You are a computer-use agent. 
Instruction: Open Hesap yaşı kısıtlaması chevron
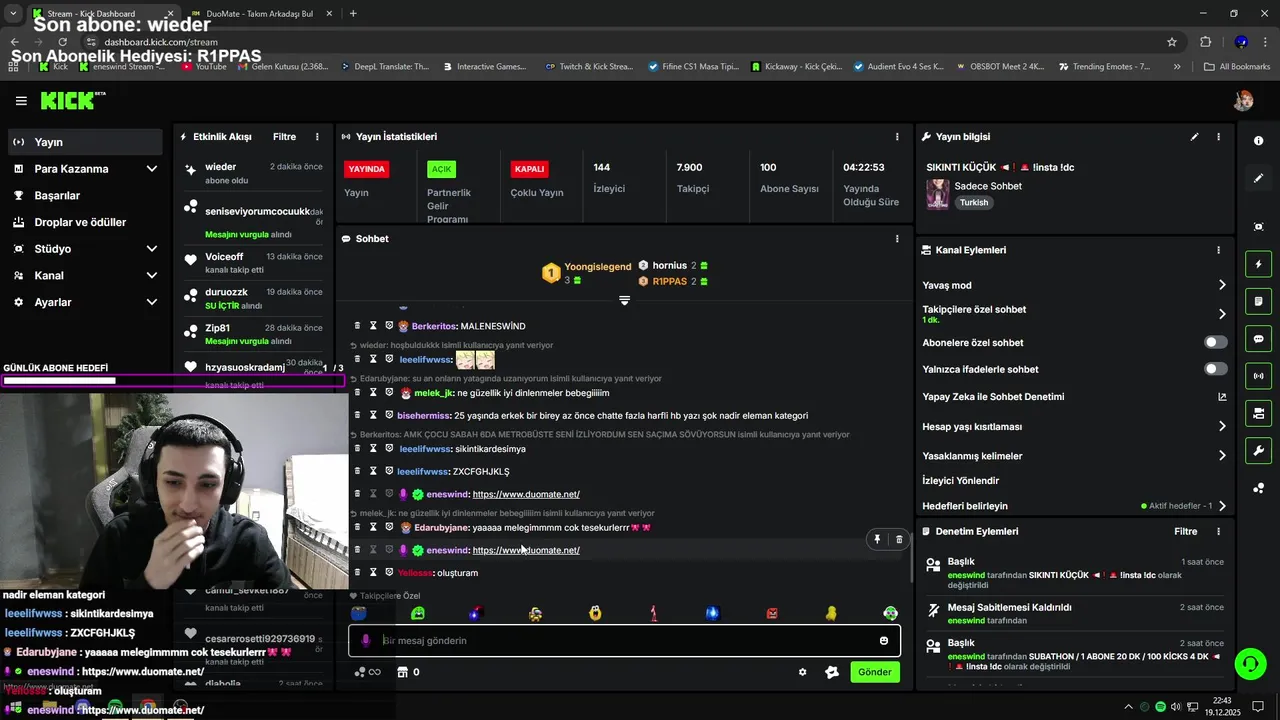1221,426
